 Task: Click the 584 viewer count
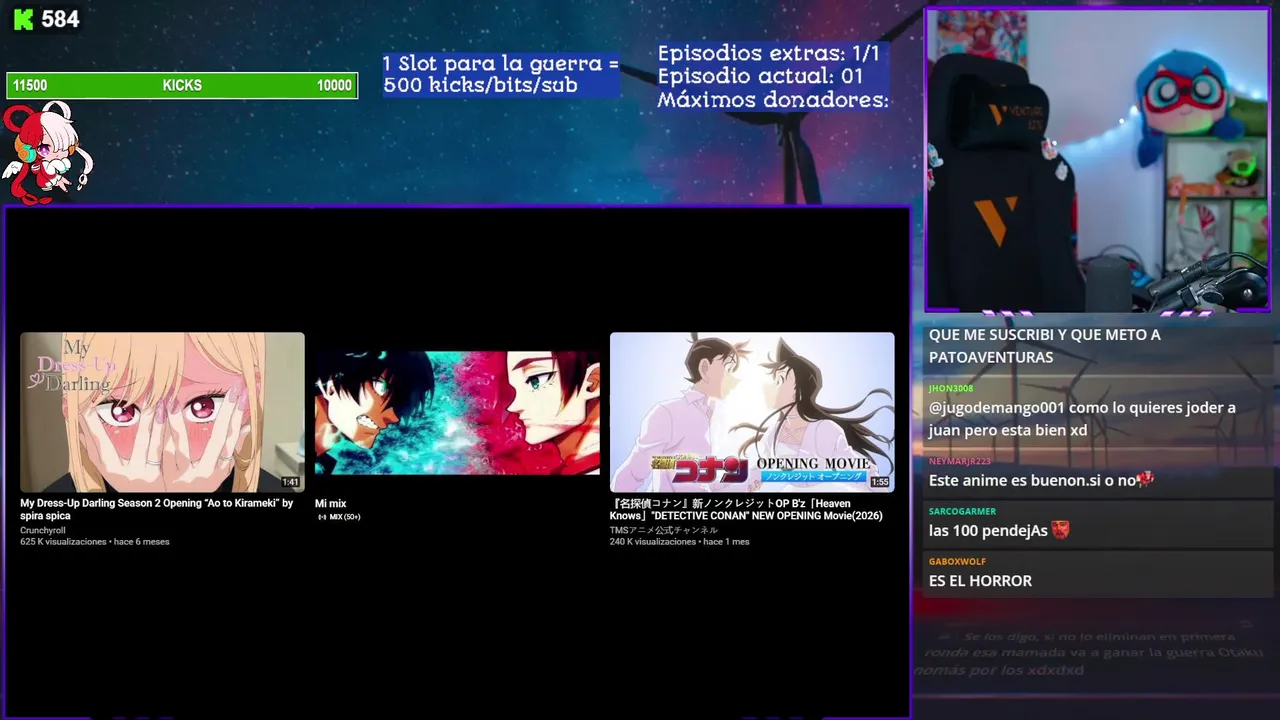pos(60,19)
